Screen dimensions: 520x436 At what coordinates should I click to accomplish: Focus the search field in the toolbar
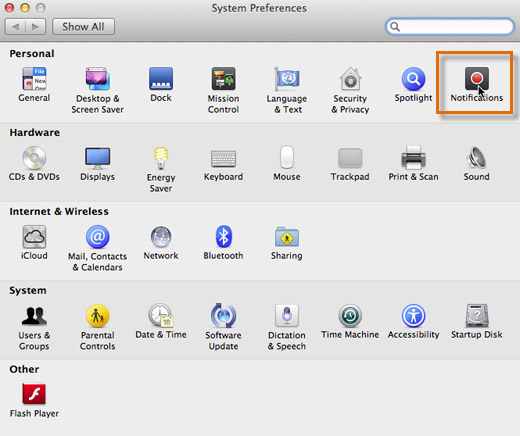click(x=450, y=26)
